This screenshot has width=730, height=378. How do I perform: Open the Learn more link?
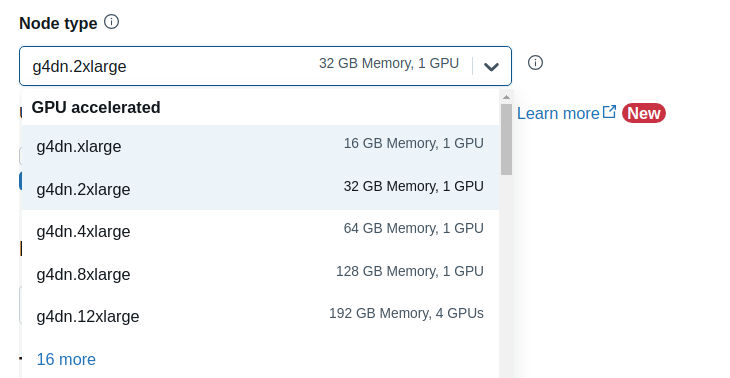tap(558, 114)
